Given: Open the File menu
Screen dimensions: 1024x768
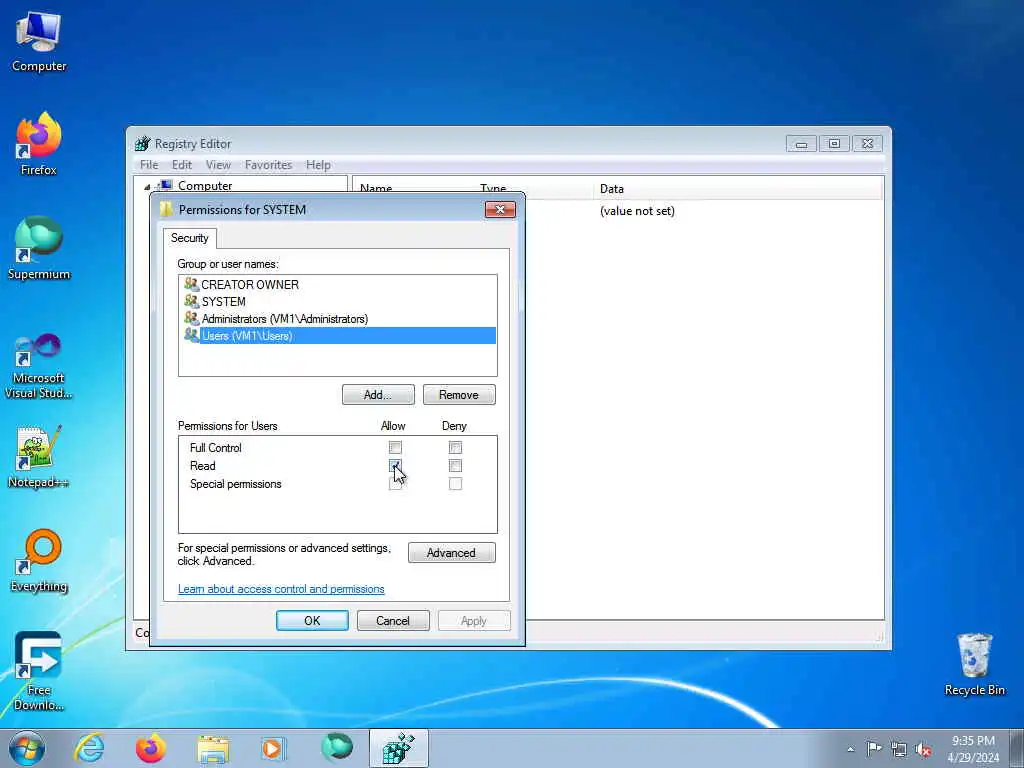Looking at the screenshot, I should [x=149, y=165].
